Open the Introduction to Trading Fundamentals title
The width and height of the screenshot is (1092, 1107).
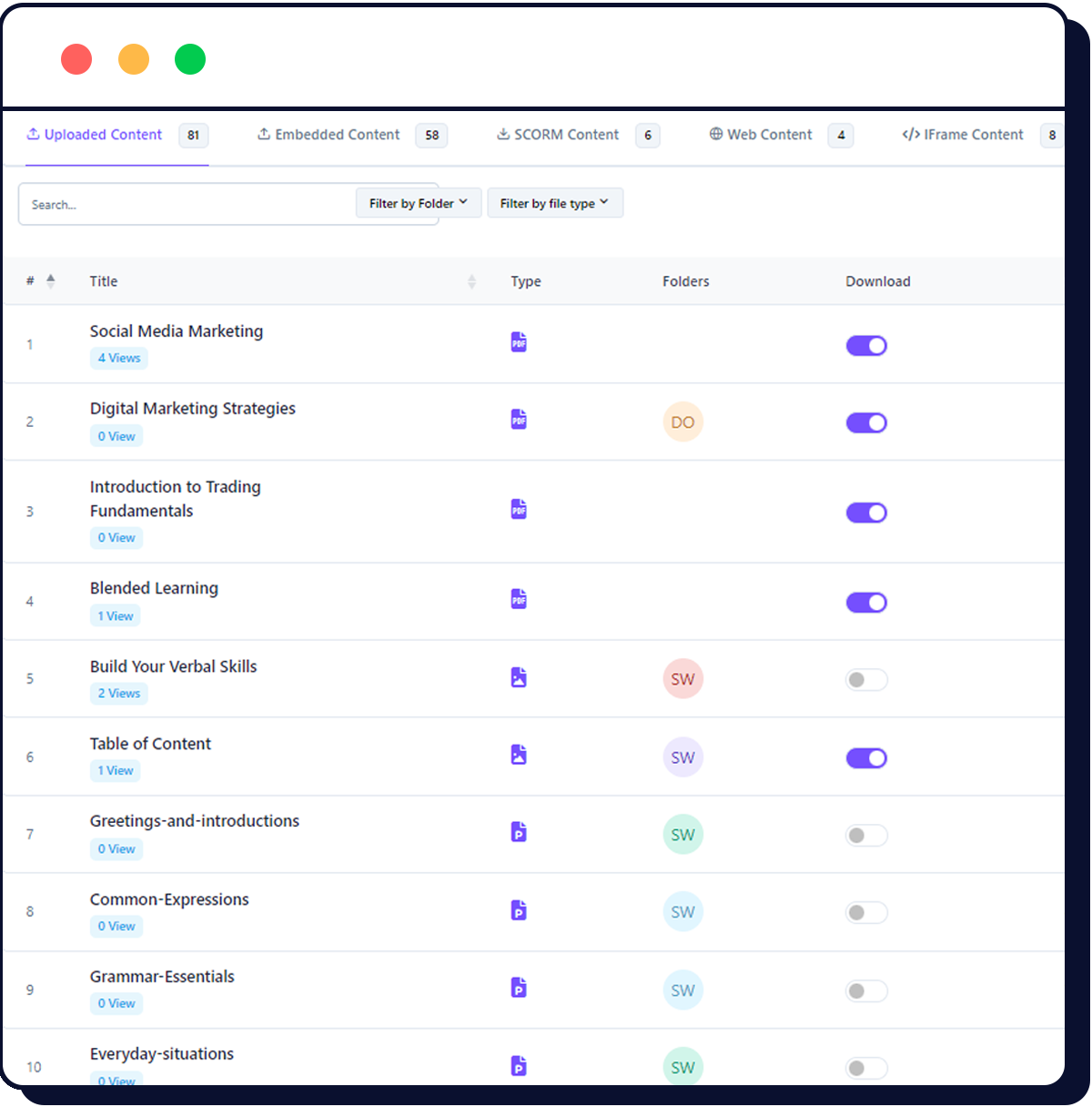pyautogui.click(x=175, y=498)
